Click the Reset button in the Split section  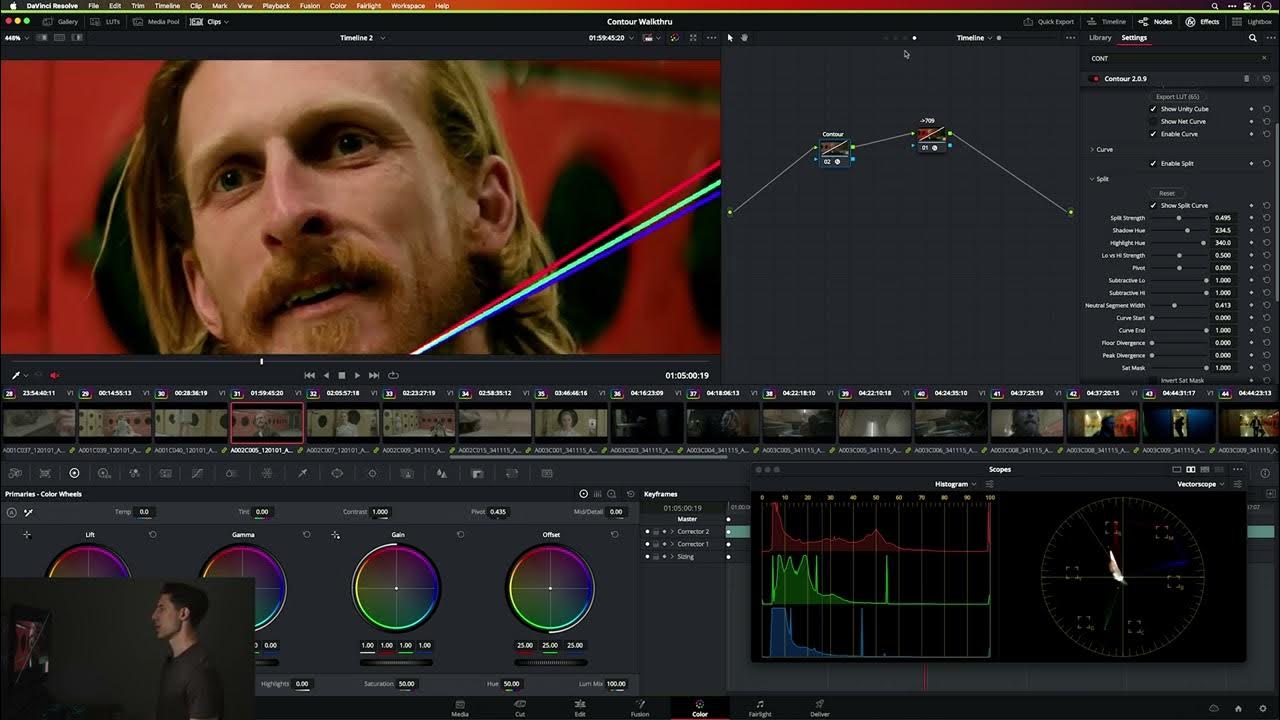coord(1167,193)
